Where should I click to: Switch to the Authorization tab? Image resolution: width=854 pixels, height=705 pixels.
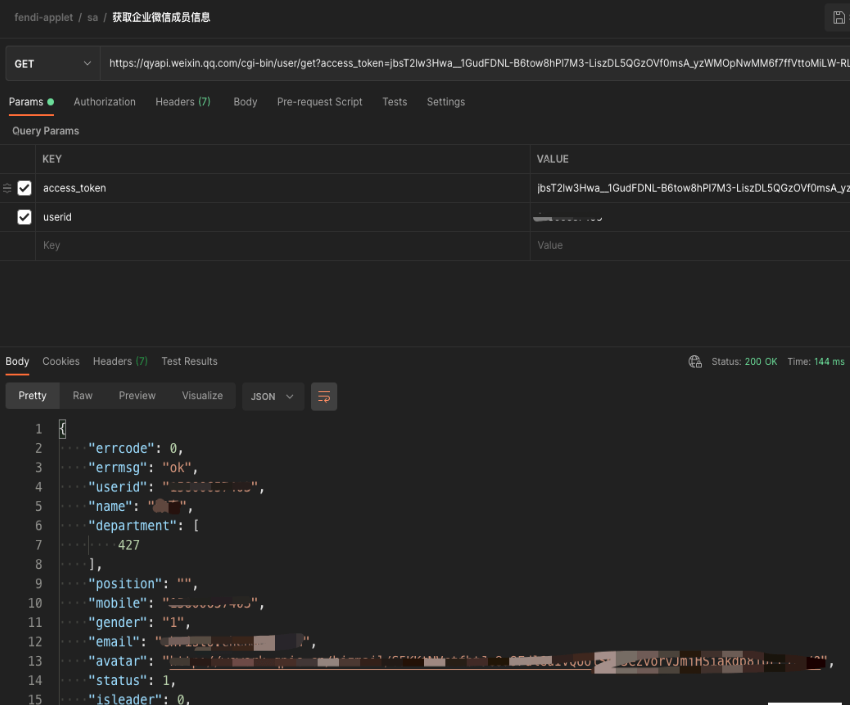(x=105, y=102)
